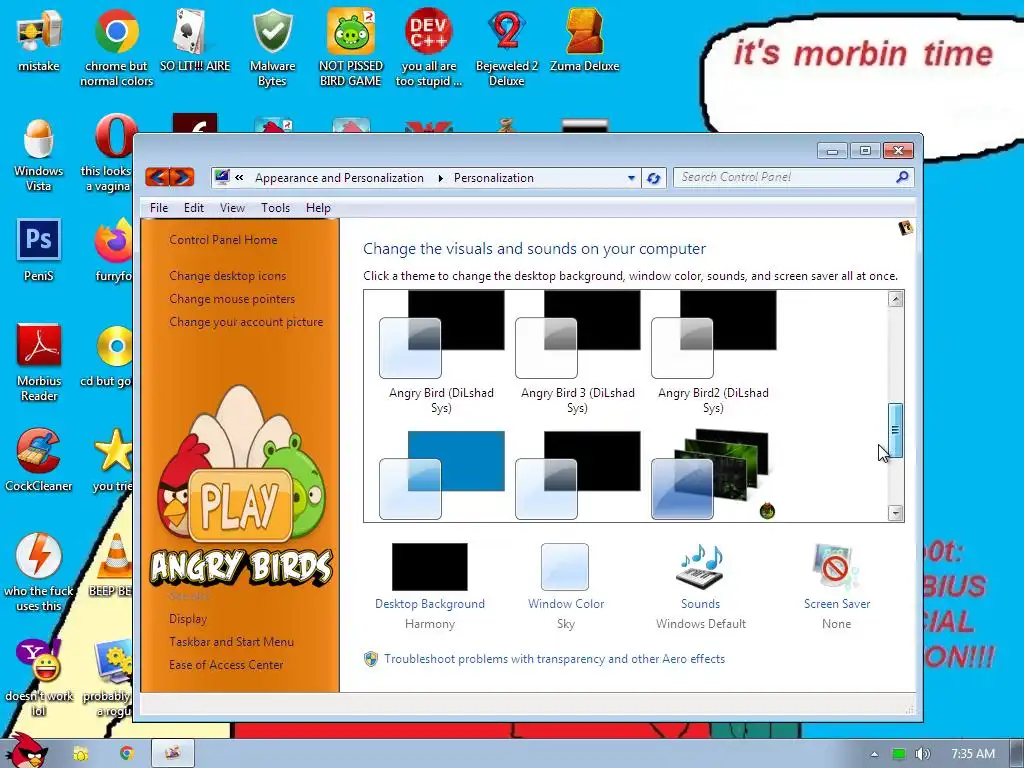The width and height of the screenshot is (1024, 768).
Task: Open the Firefox desktop icon
Action: 114,242
